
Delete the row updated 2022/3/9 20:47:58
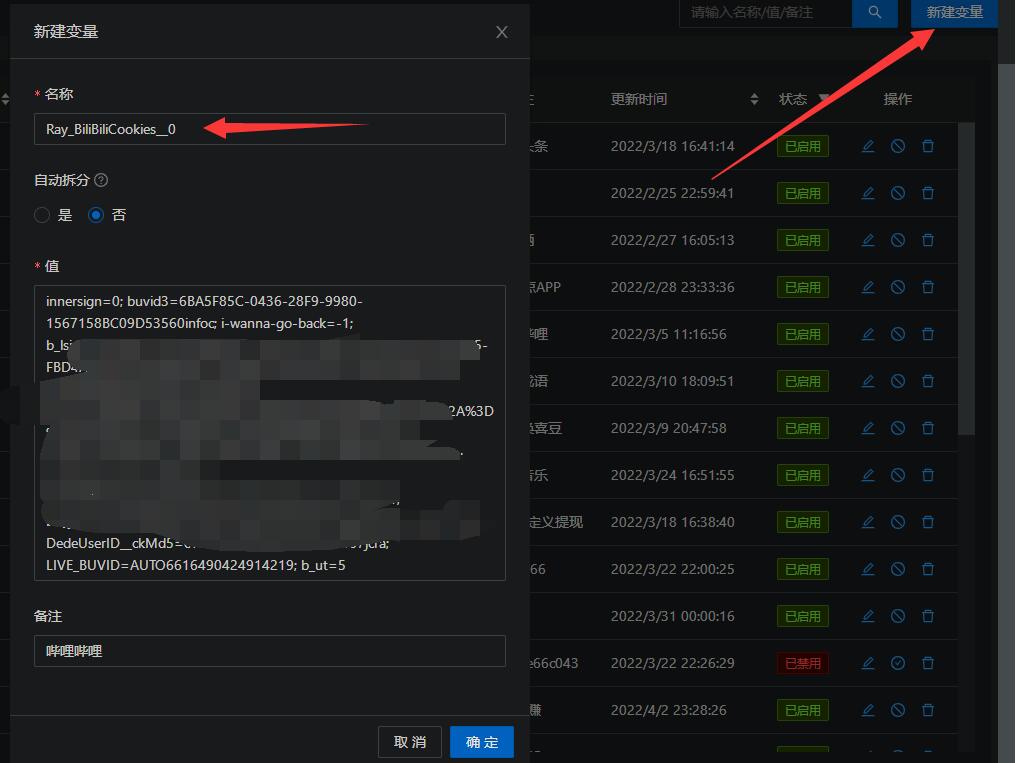pyautogui.click(x=928, y=428)
